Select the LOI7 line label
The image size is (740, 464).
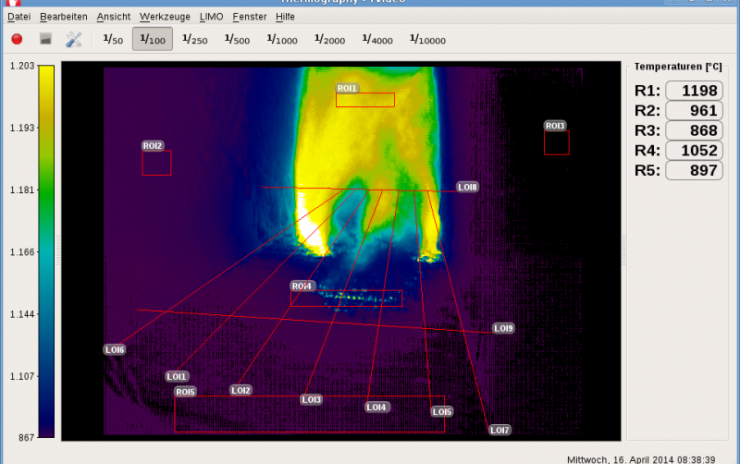(x=500, y=430)
